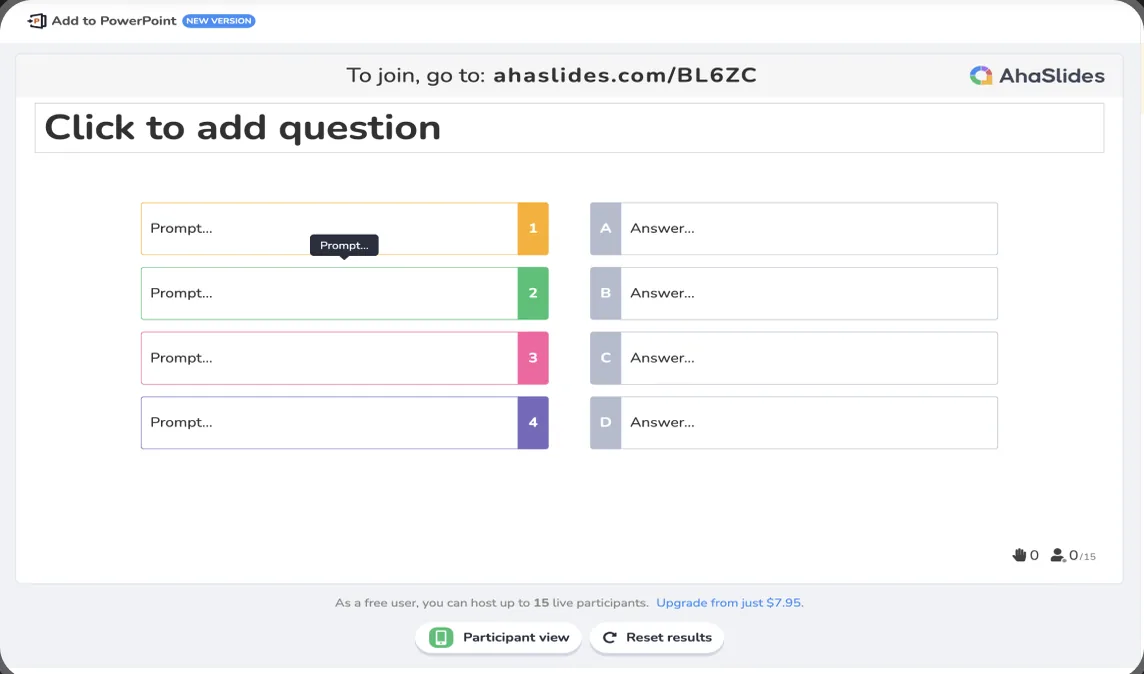Select the orange number 1 tag

tap(533, 228)
